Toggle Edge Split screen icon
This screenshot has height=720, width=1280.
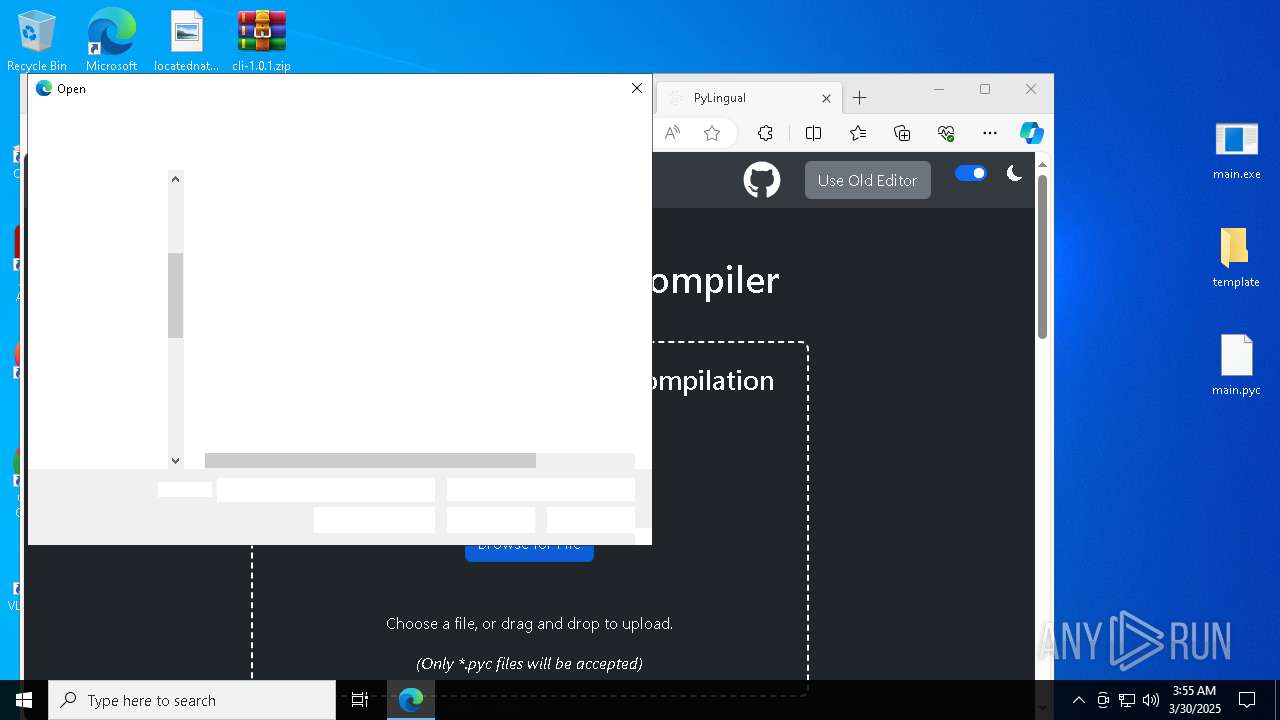(813, 133)
